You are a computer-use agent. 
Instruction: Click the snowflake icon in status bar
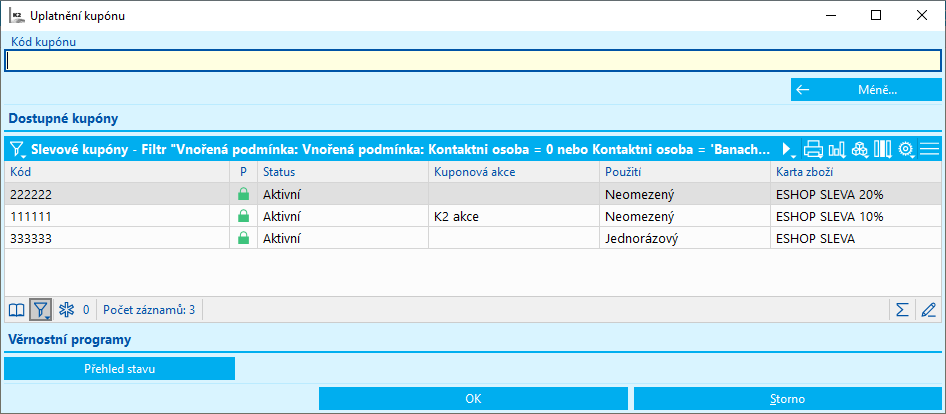tap(67, 310)
